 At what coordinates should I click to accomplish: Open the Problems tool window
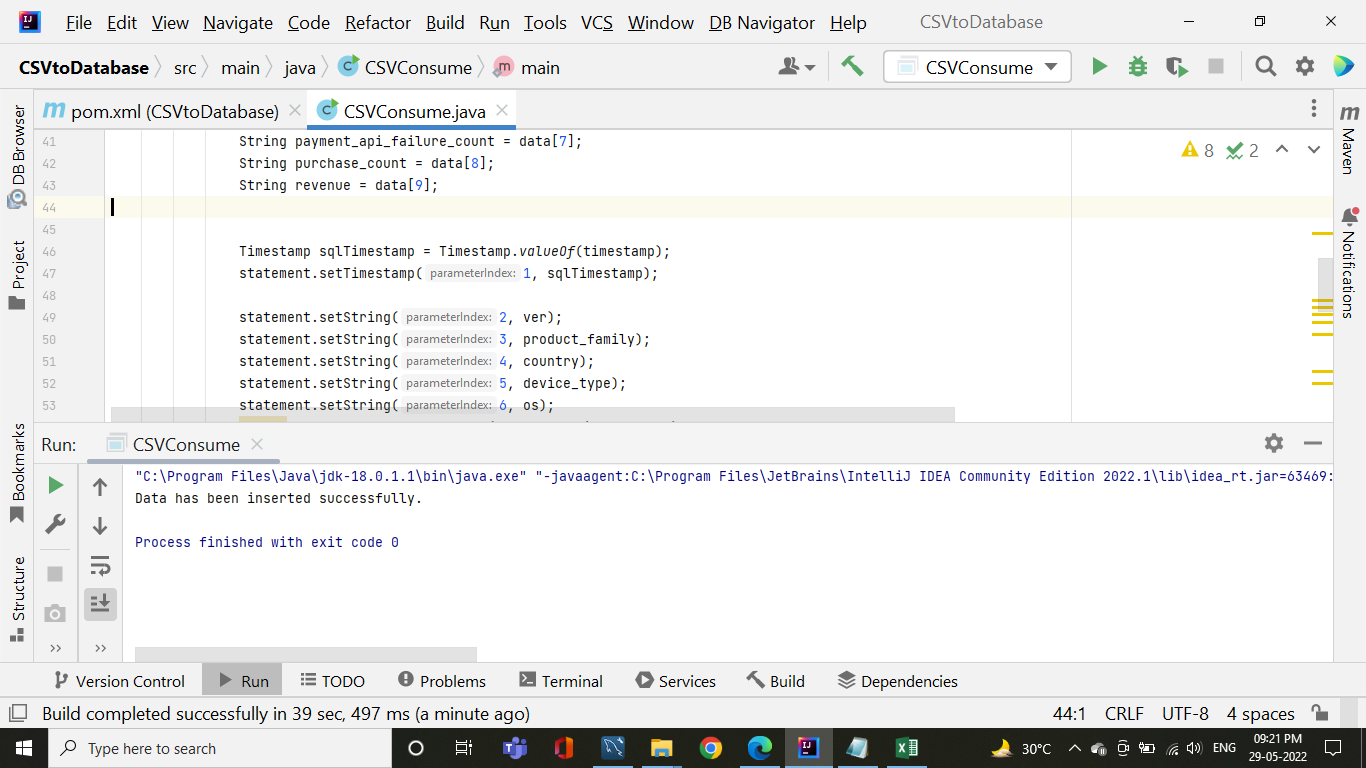point(441,681)
